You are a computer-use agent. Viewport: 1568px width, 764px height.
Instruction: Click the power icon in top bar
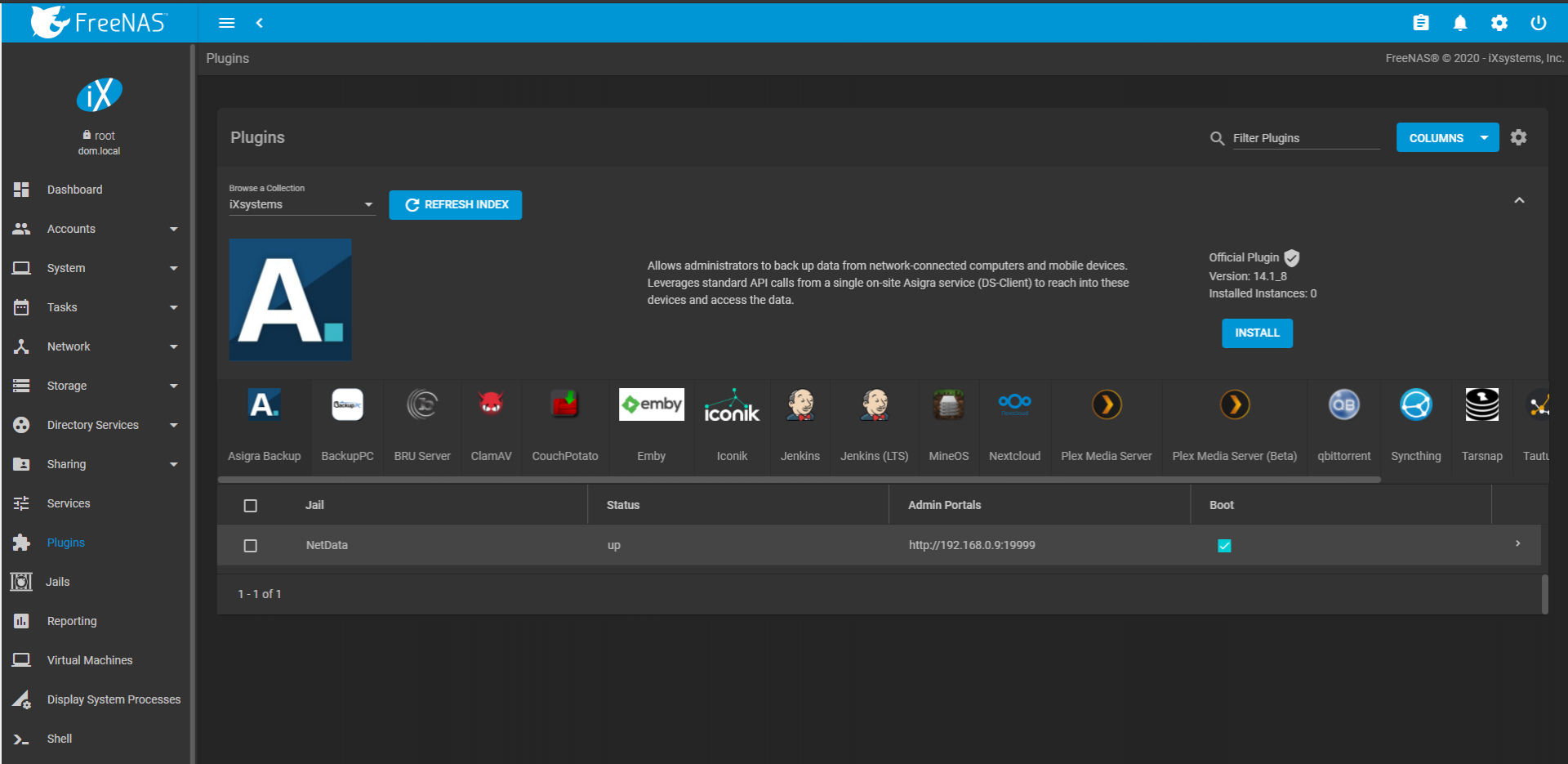pyautogui.click(x=1539, y=23)
